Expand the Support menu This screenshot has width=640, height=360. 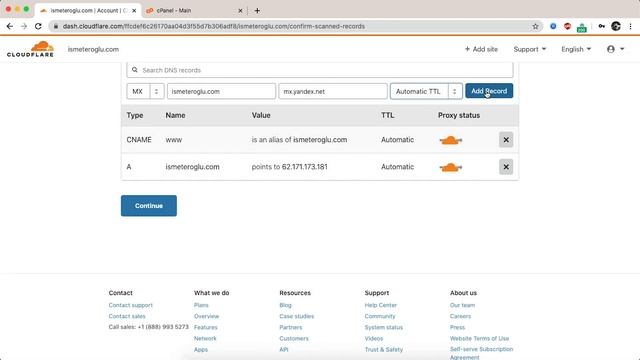[529, 49]
